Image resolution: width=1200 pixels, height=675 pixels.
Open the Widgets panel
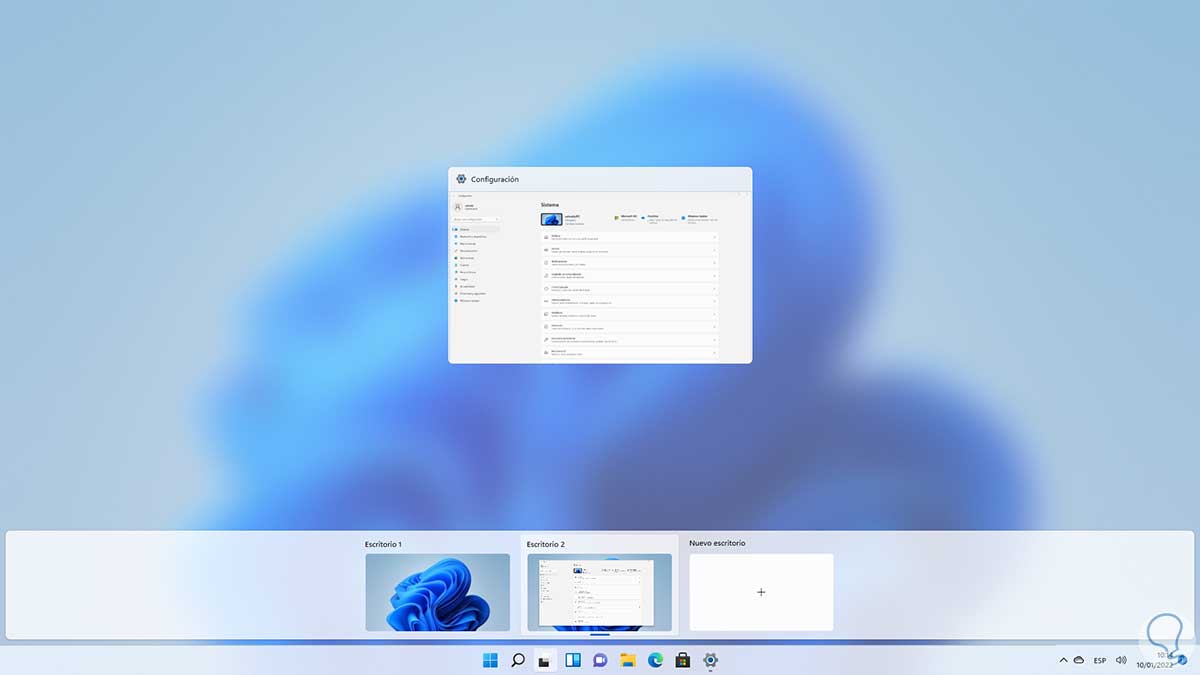pyautogui.click(x=573, y=660)
